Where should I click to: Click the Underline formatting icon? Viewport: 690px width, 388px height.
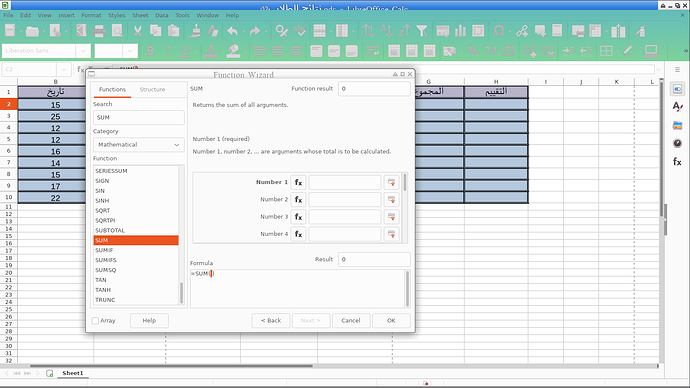(x=185, y=51)
